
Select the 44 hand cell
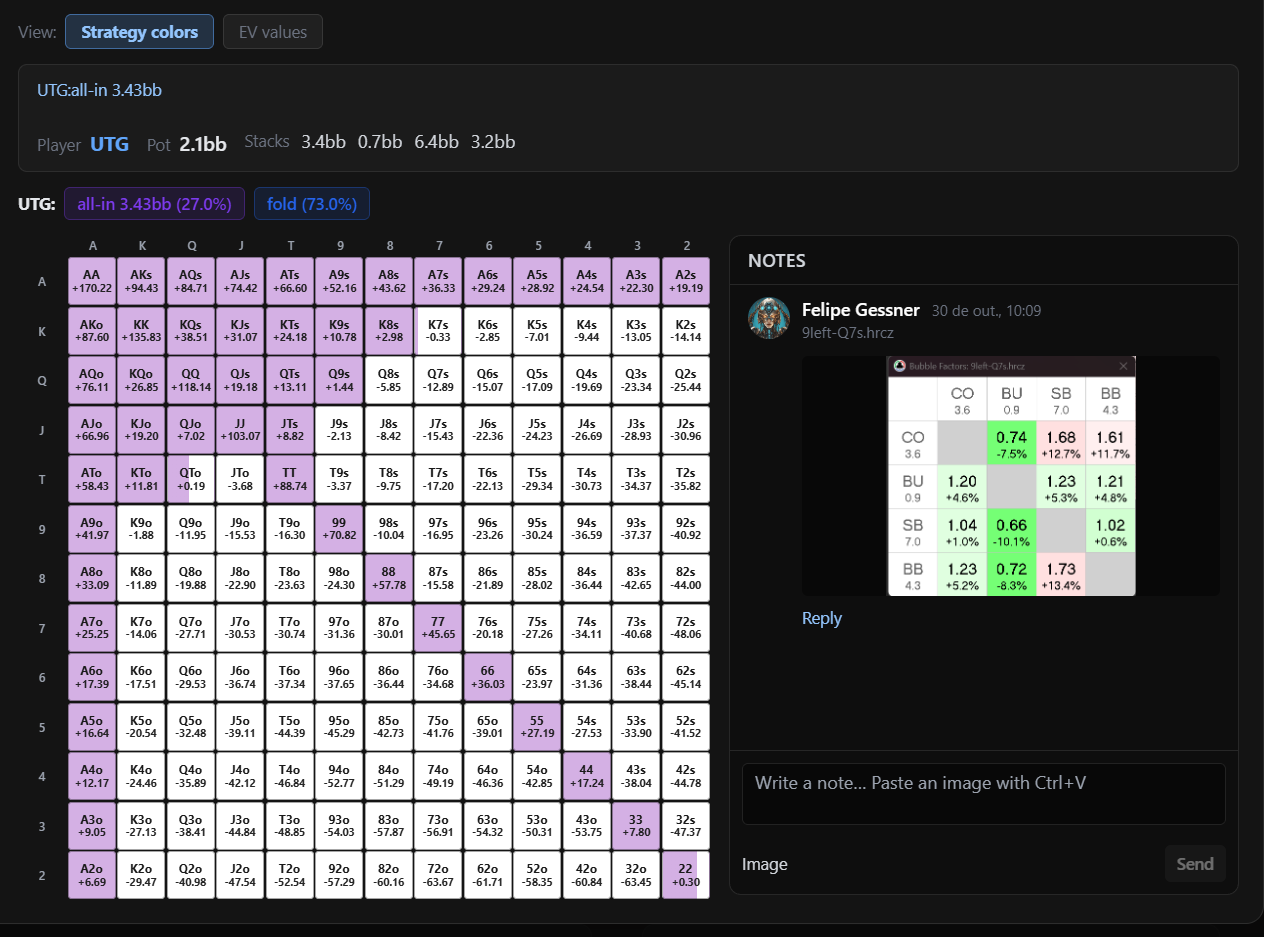[x=586, y=776]
